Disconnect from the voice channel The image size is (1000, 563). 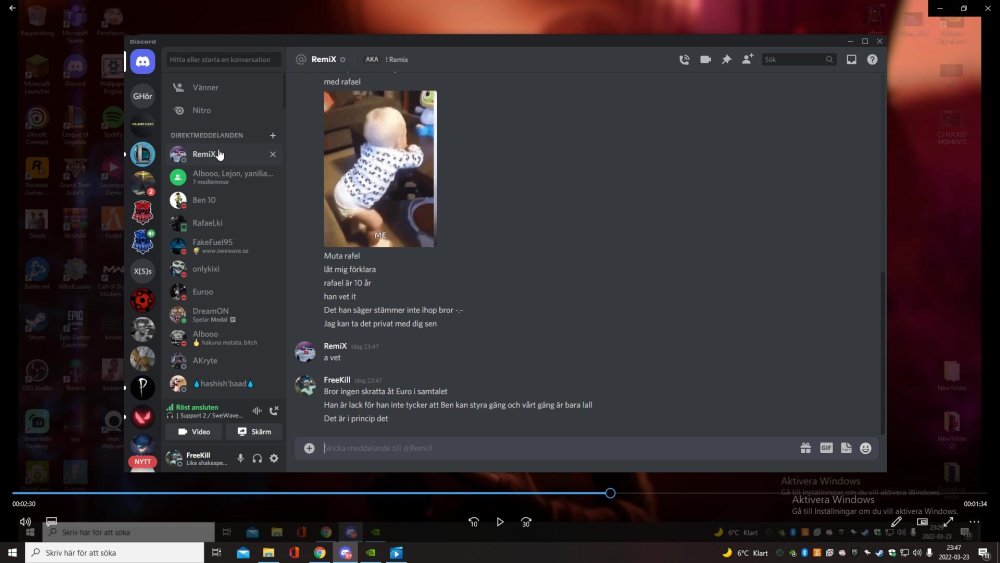tap(274, 411)
